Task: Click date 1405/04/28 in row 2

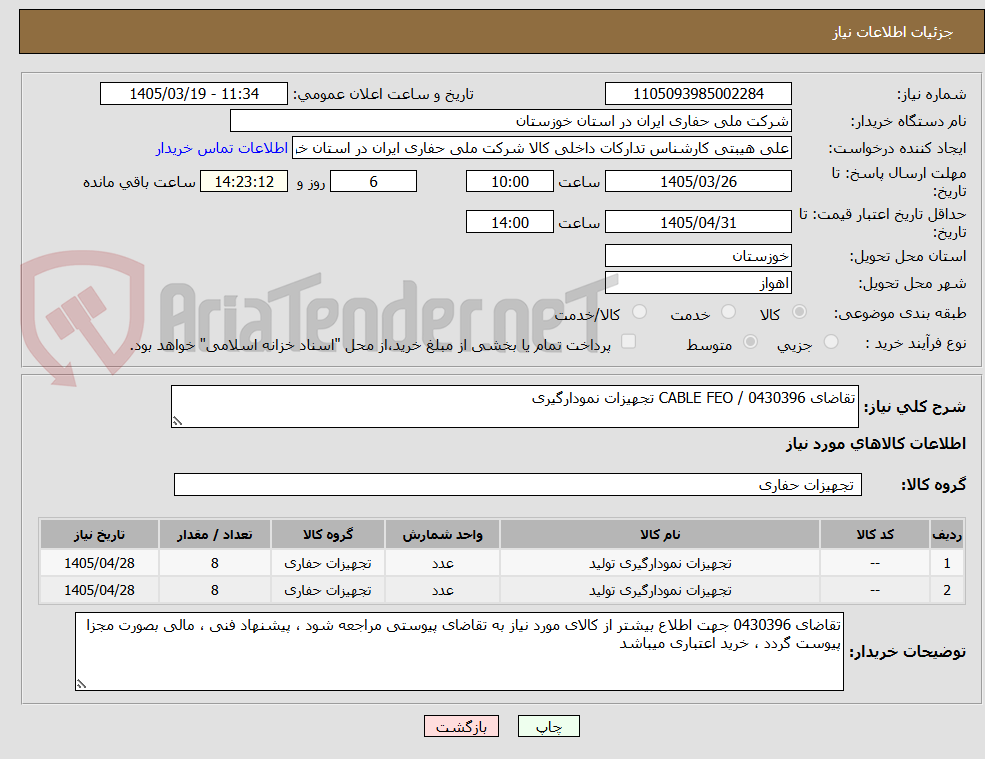Action: (x=99, y=591)
